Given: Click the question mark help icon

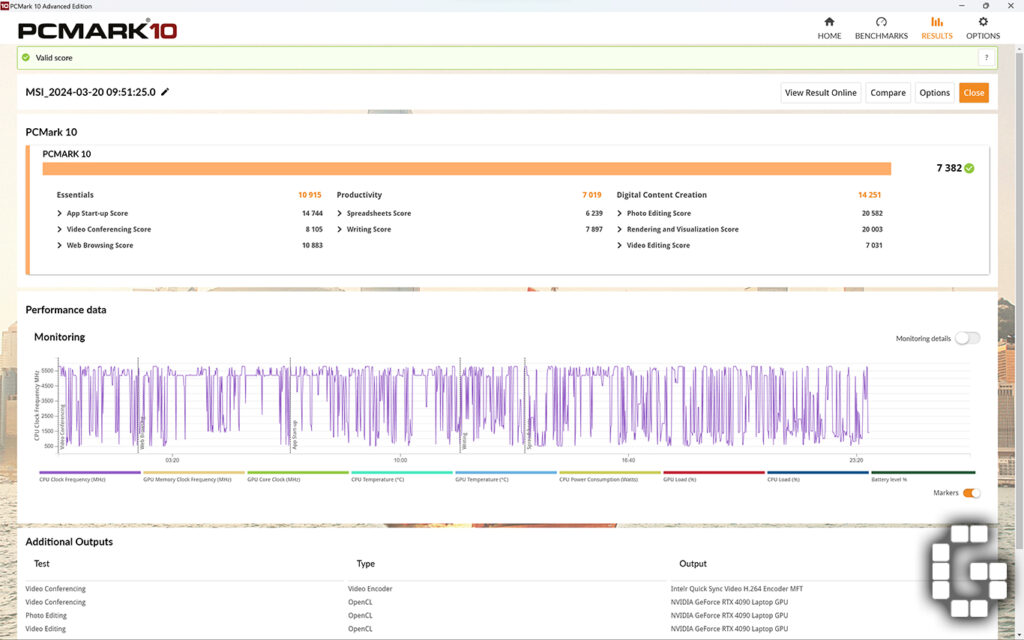Looking at the screenshot, I should [986, 57].
